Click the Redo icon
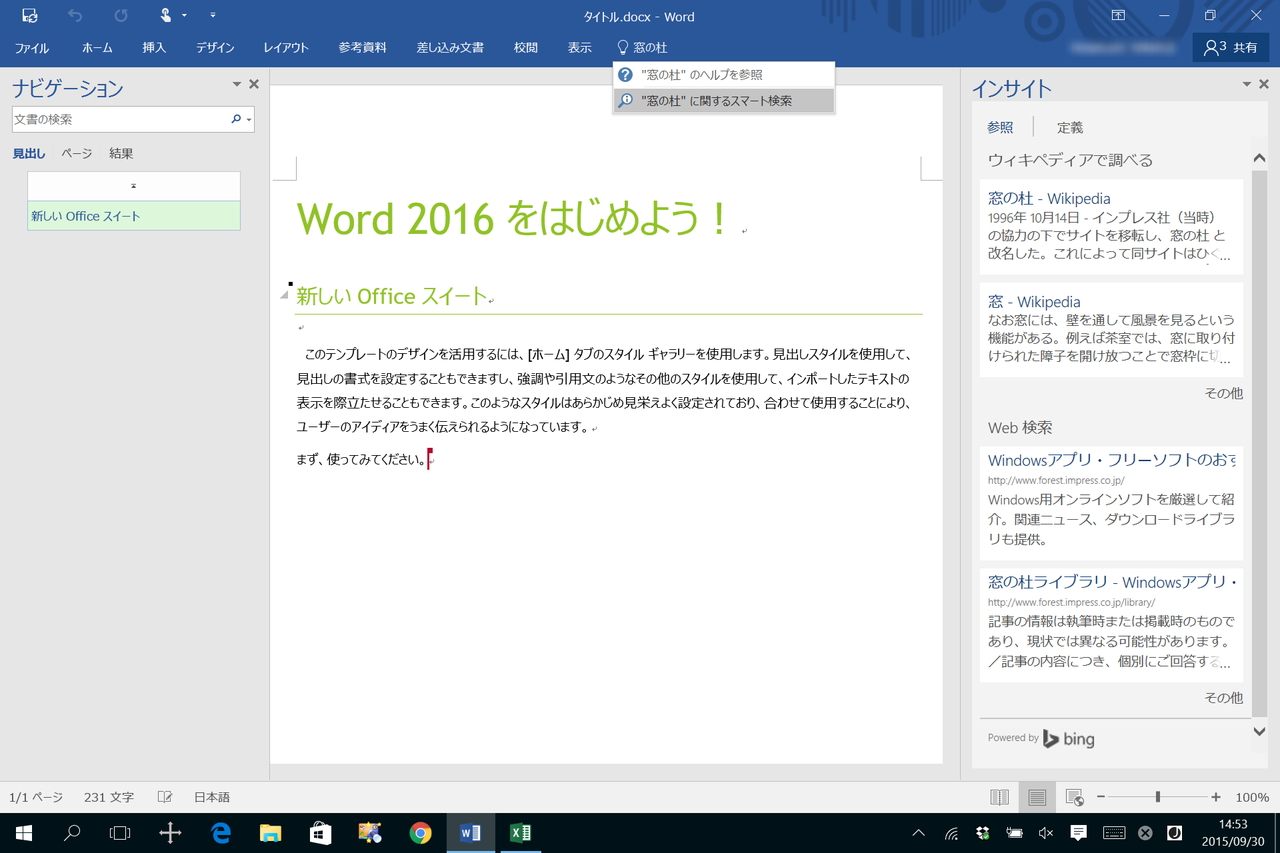 (120, 15)
